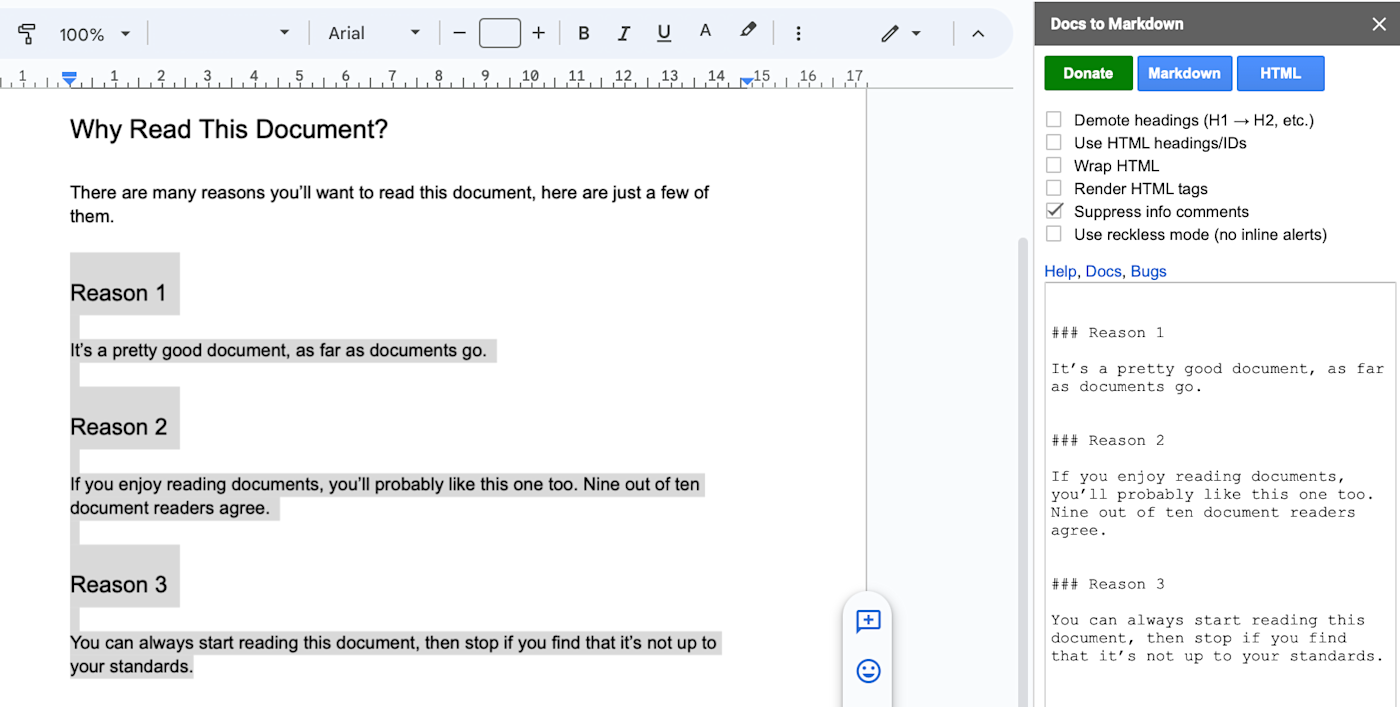This screenshot has height=707, width=1400.
Task: Click the "There are many reasons" paragraph
Action: pyautogui.click(x=390, y=204)
